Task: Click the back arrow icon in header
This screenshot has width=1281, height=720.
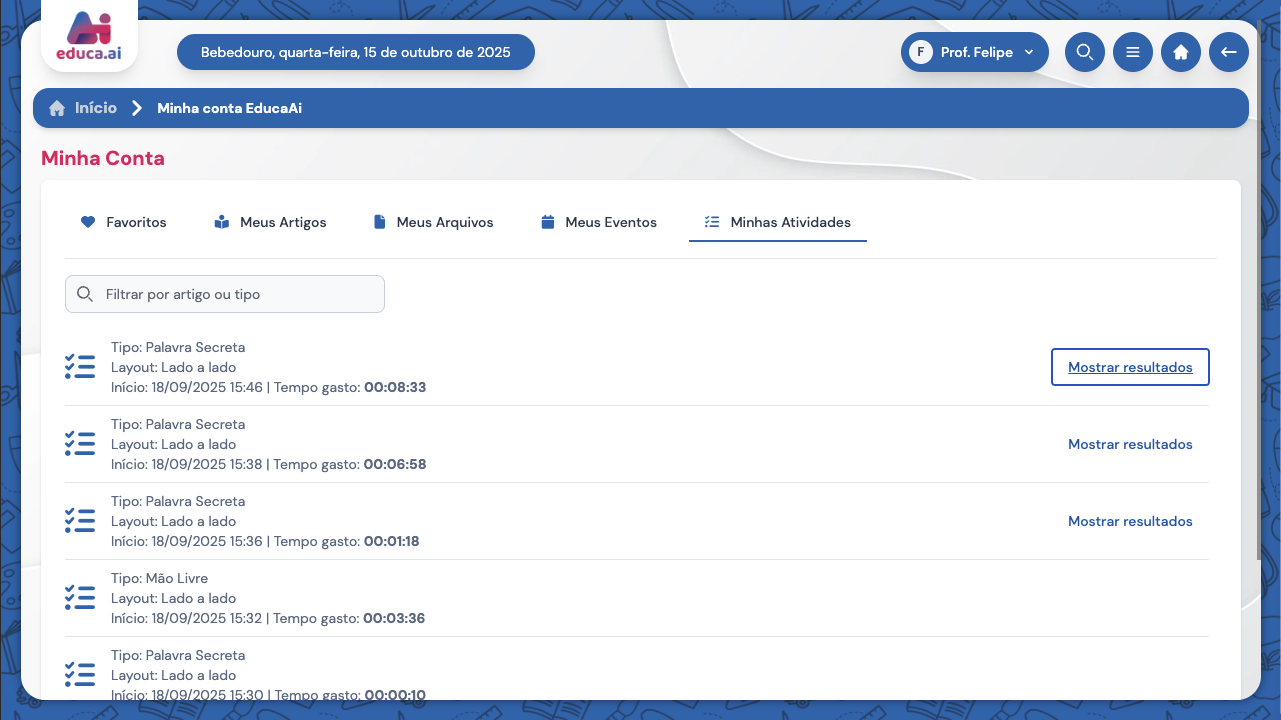Action: click(1228, 52)
